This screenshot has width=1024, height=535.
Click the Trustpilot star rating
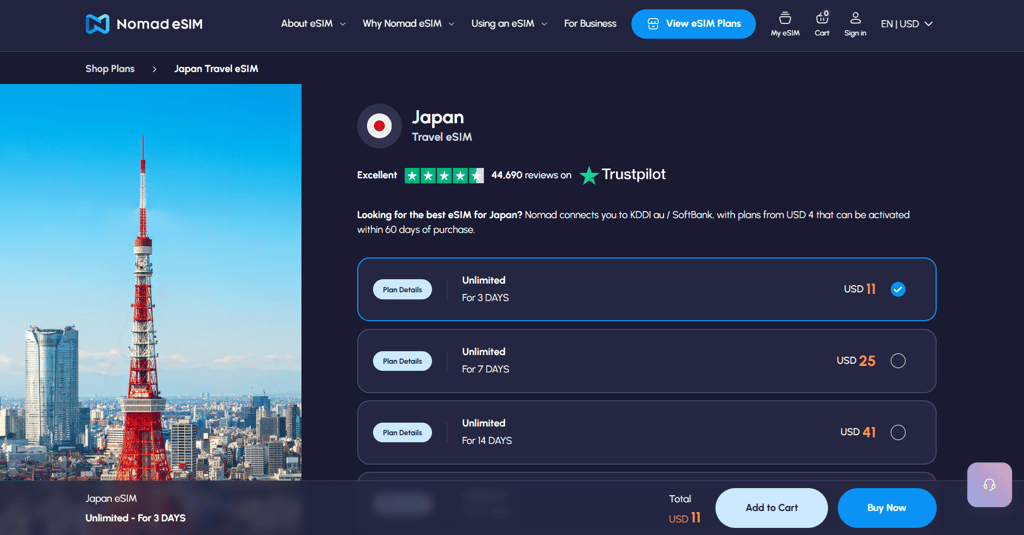[444, 175]
